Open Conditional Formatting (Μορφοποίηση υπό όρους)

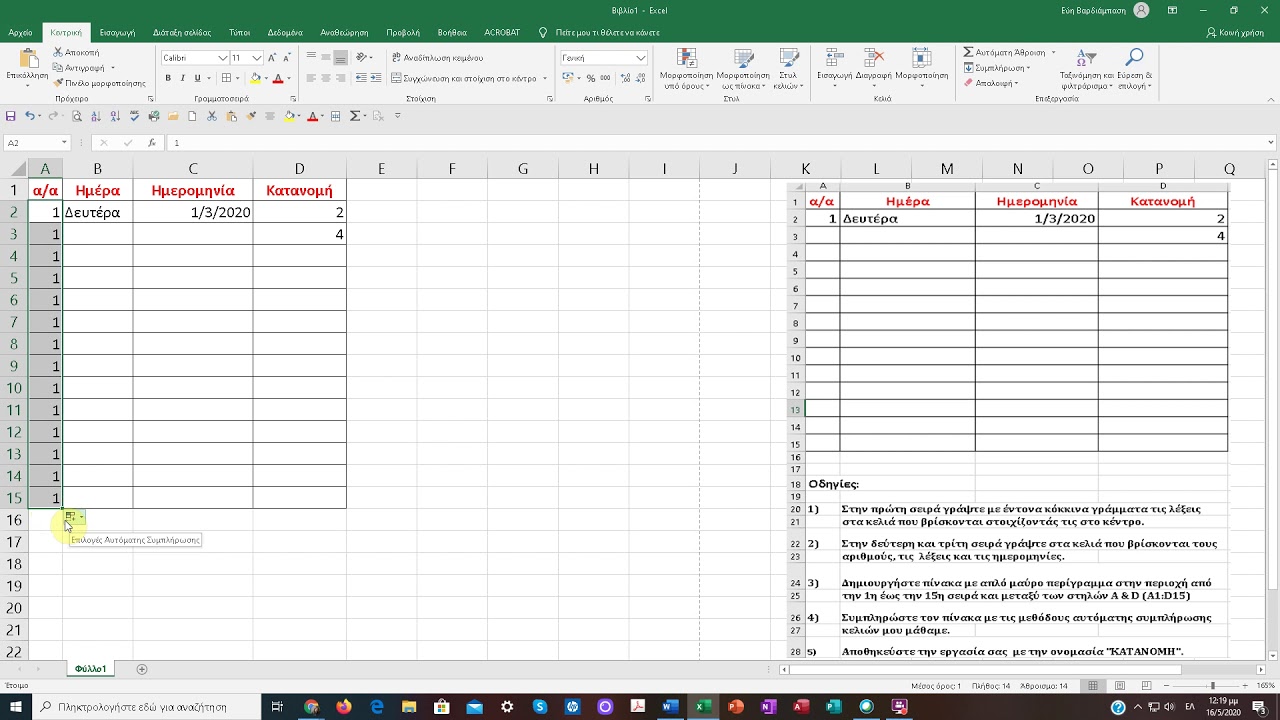click(687, 68)
